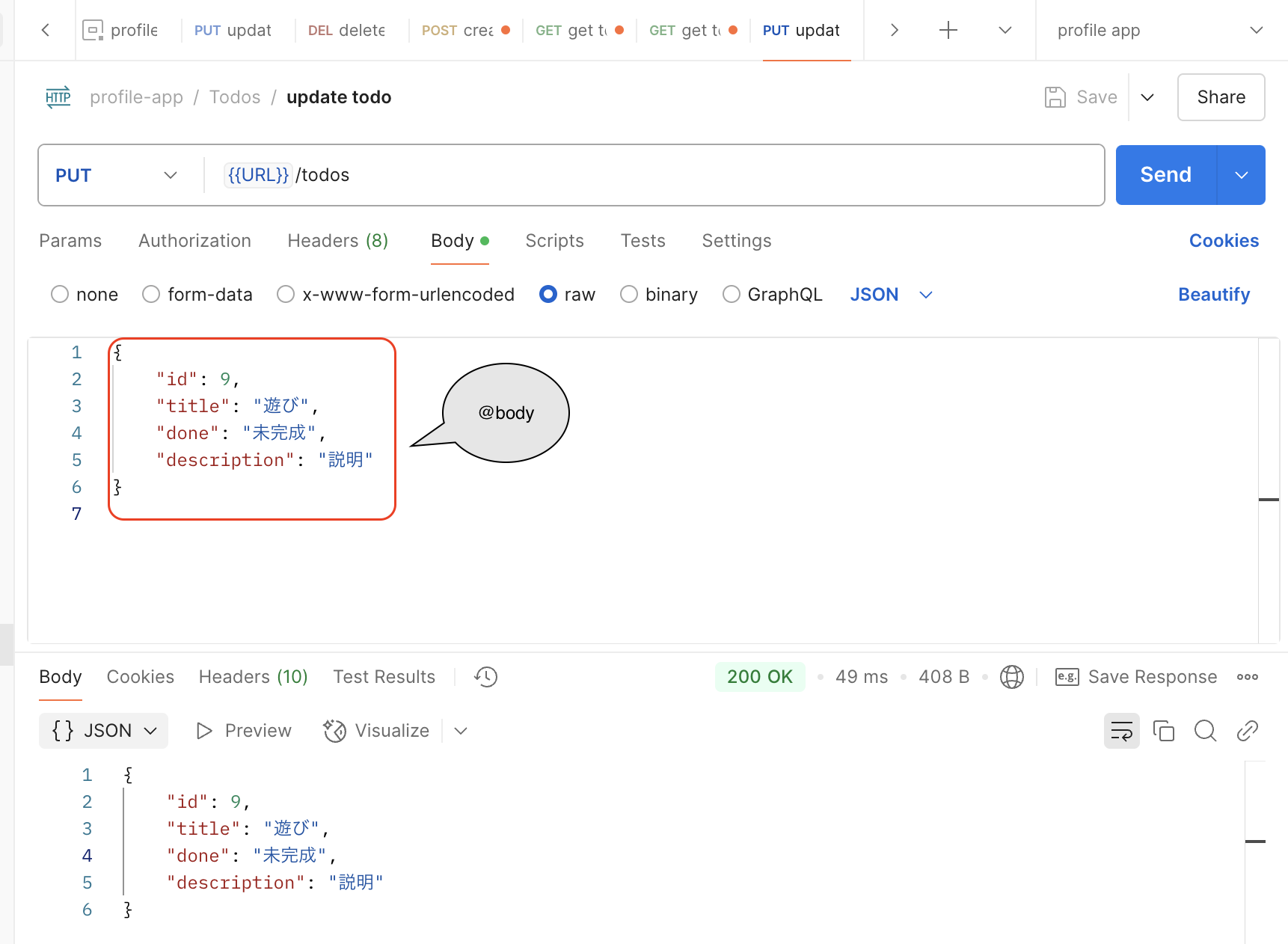Click the HTTP request type icon
This screenshot has width=1288, height=944.
pyautogui.click(x=58, y=97)
